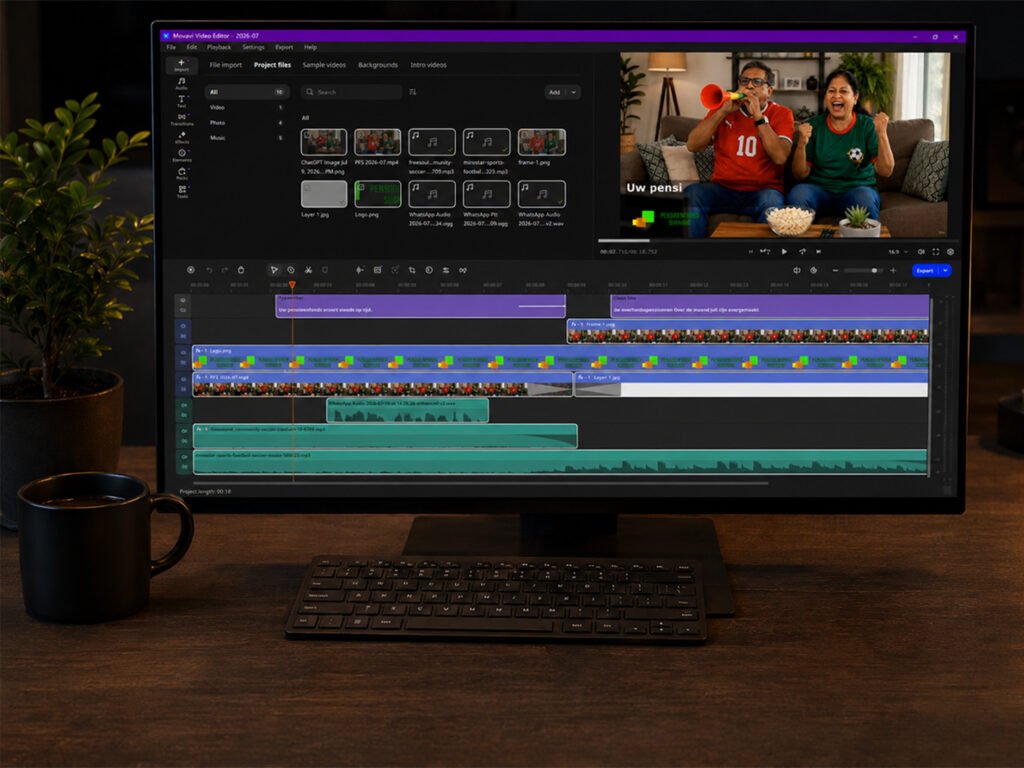Switch to the Sample videos tab
Screen dimensions: 1024x768
pyautogui.click(x=324, y=65)
